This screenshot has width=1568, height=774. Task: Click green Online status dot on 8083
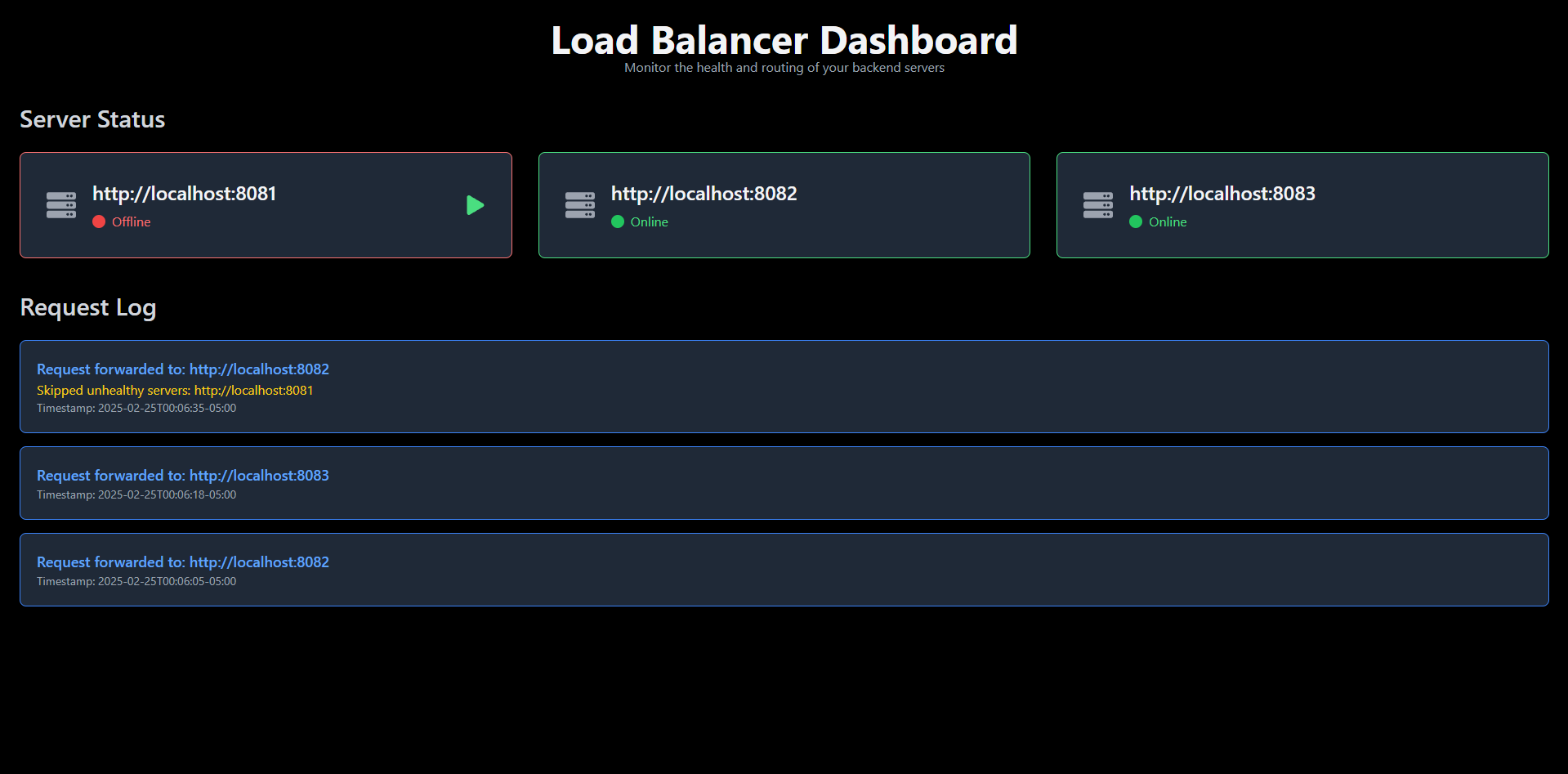point(1136,221)
